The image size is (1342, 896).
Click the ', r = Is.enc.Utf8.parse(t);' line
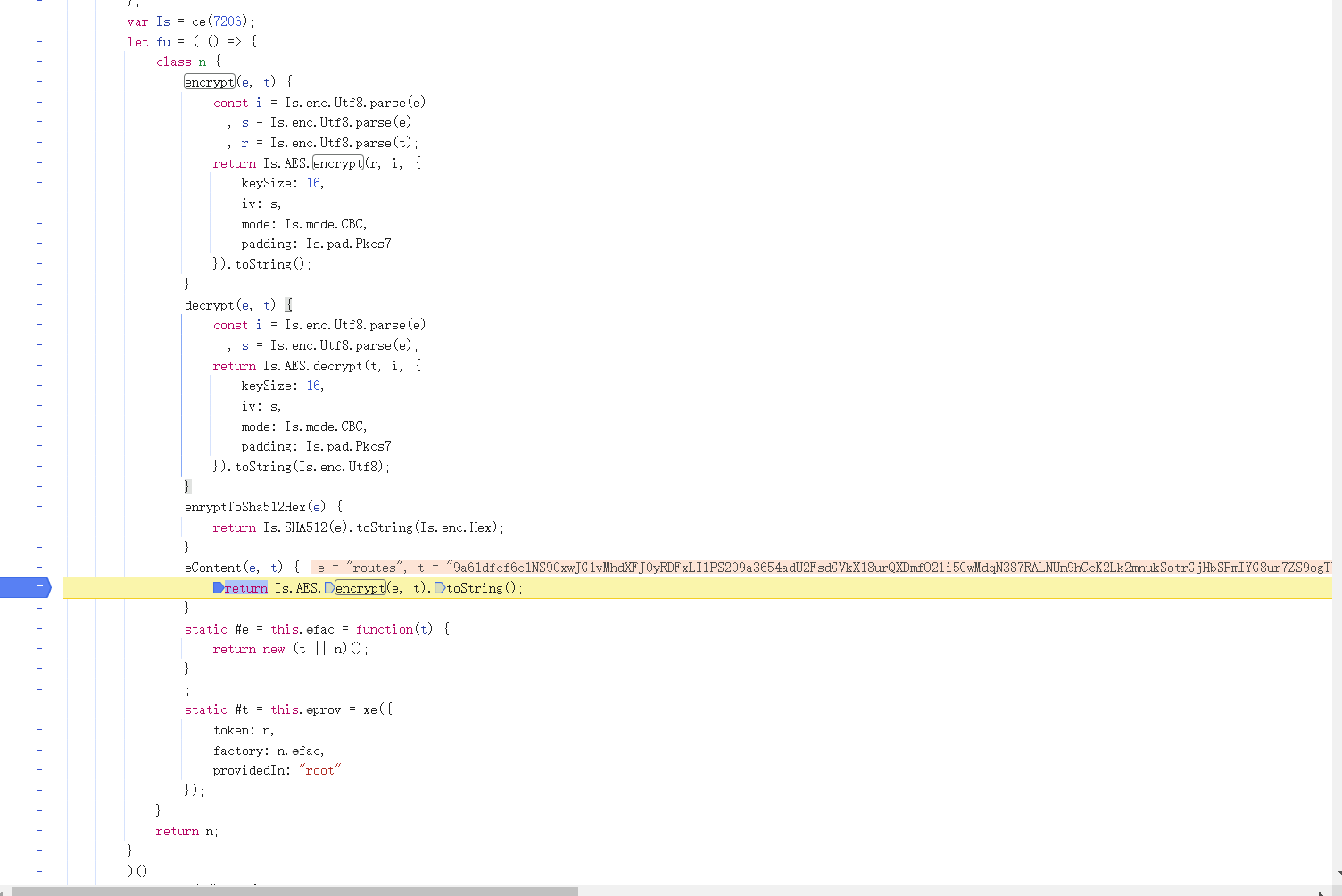(x=322, y=143)
